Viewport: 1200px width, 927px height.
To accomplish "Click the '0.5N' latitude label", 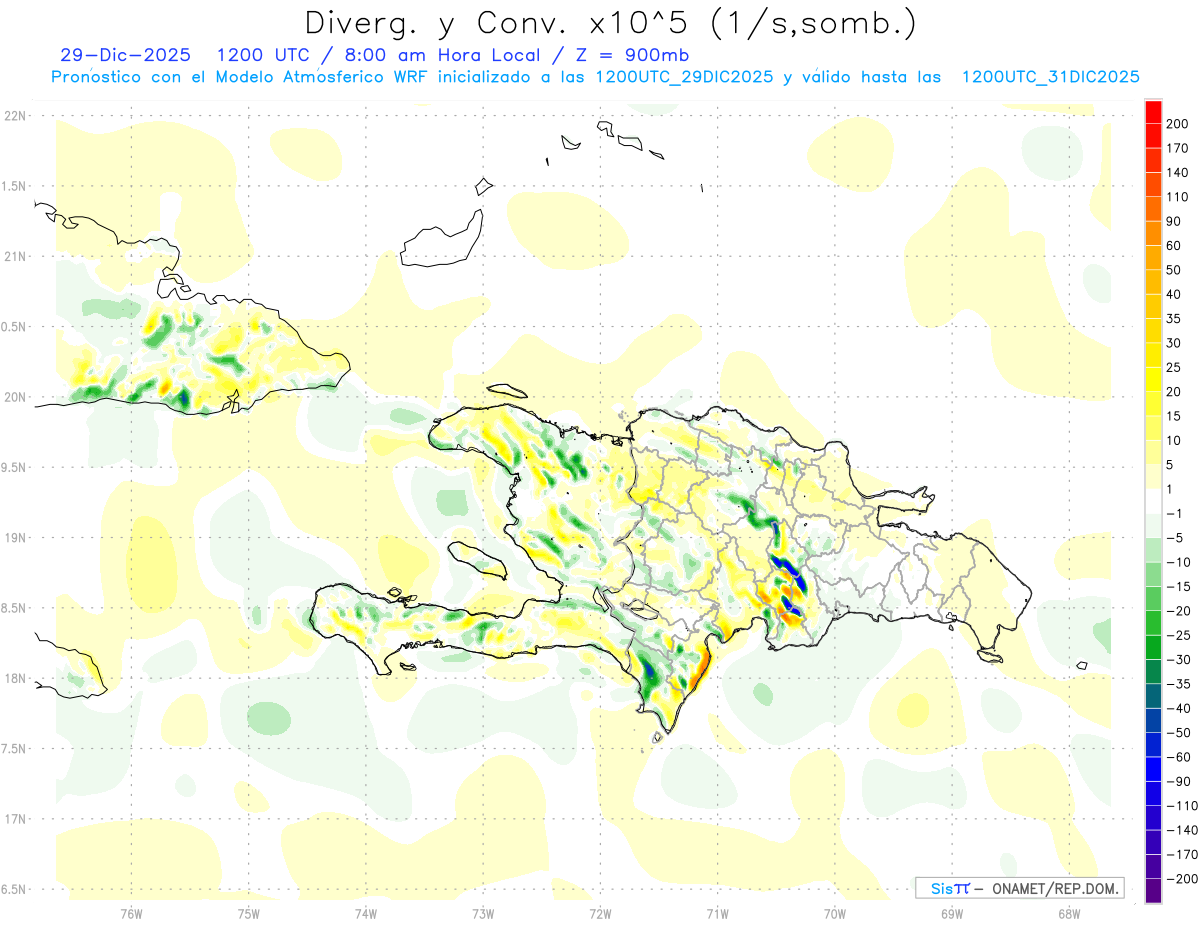I will point(15,327).
